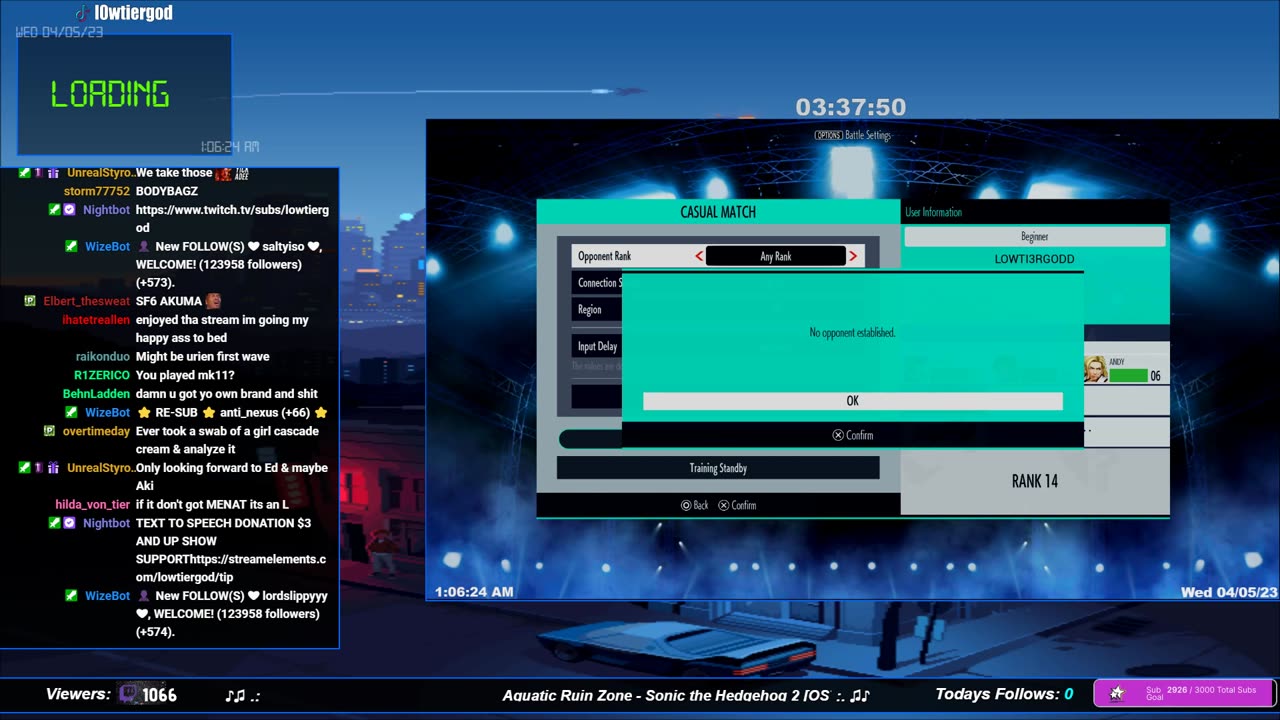Select the Opponent Rank setting row
The height and width of the screenshot is (720, 1280).
(x=718, y=256)
